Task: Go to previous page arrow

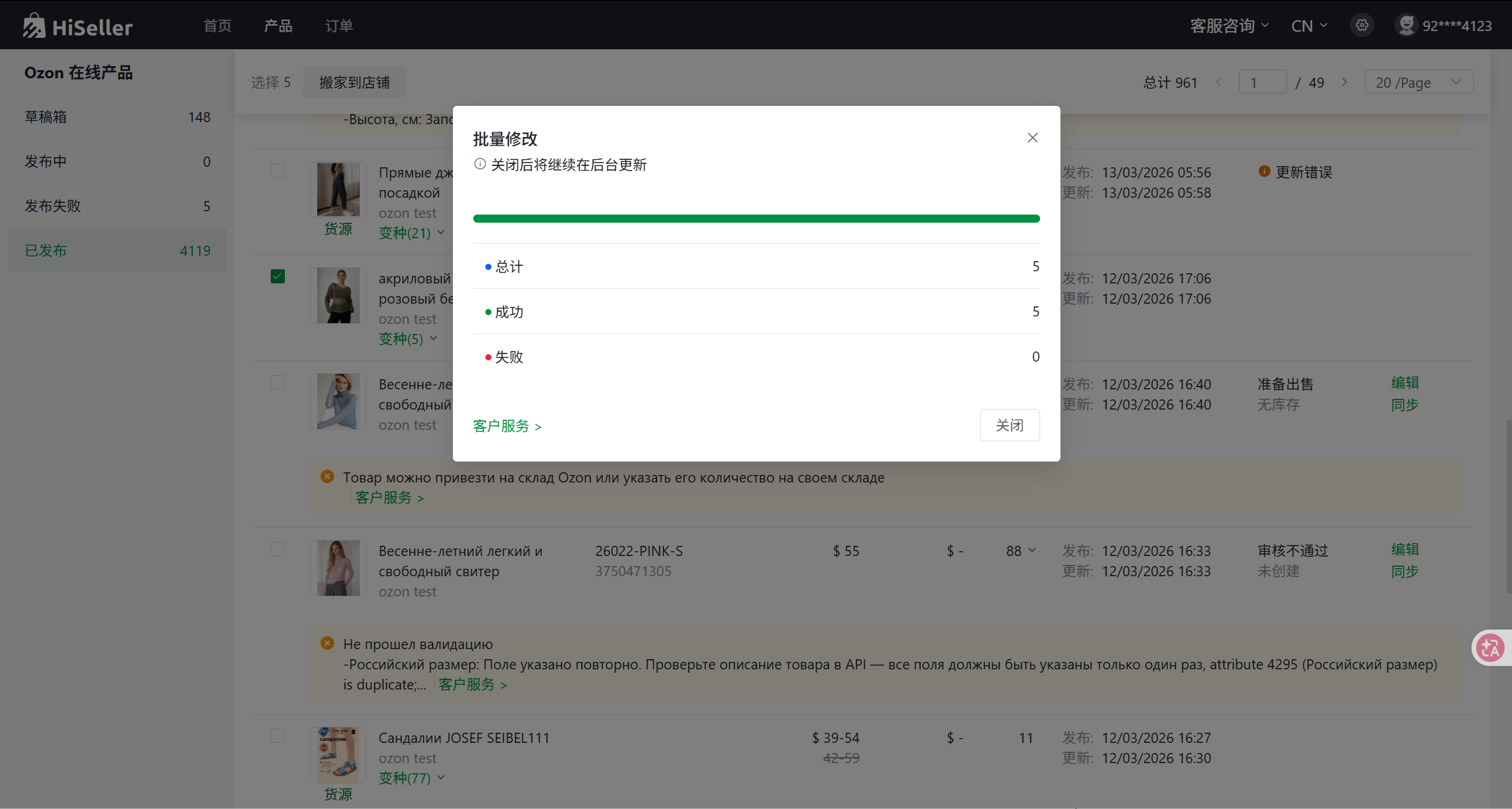Action: [x=1218, y=82]
